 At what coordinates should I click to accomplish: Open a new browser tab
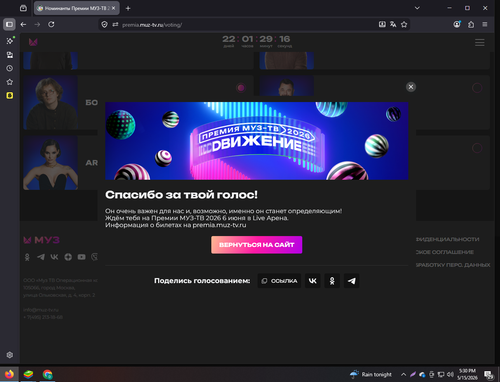(128, 8)
